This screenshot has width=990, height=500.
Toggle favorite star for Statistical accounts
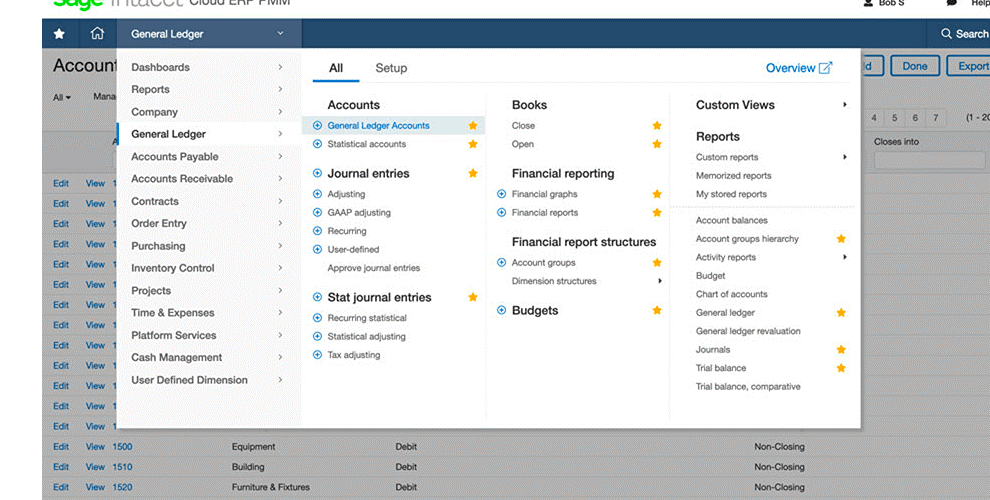tap(473, 144)
